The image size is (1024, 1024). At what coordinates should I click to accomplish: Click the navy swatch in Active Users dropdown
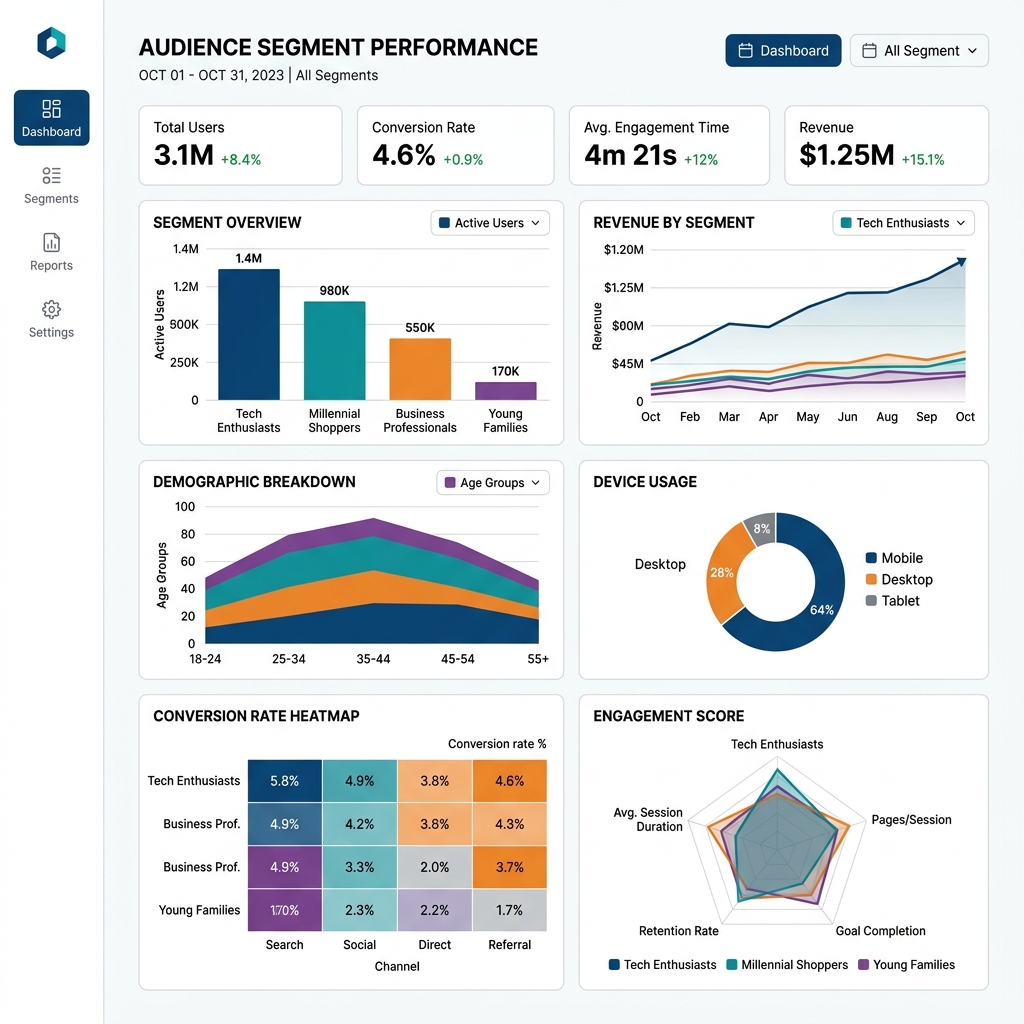(445, 223)
